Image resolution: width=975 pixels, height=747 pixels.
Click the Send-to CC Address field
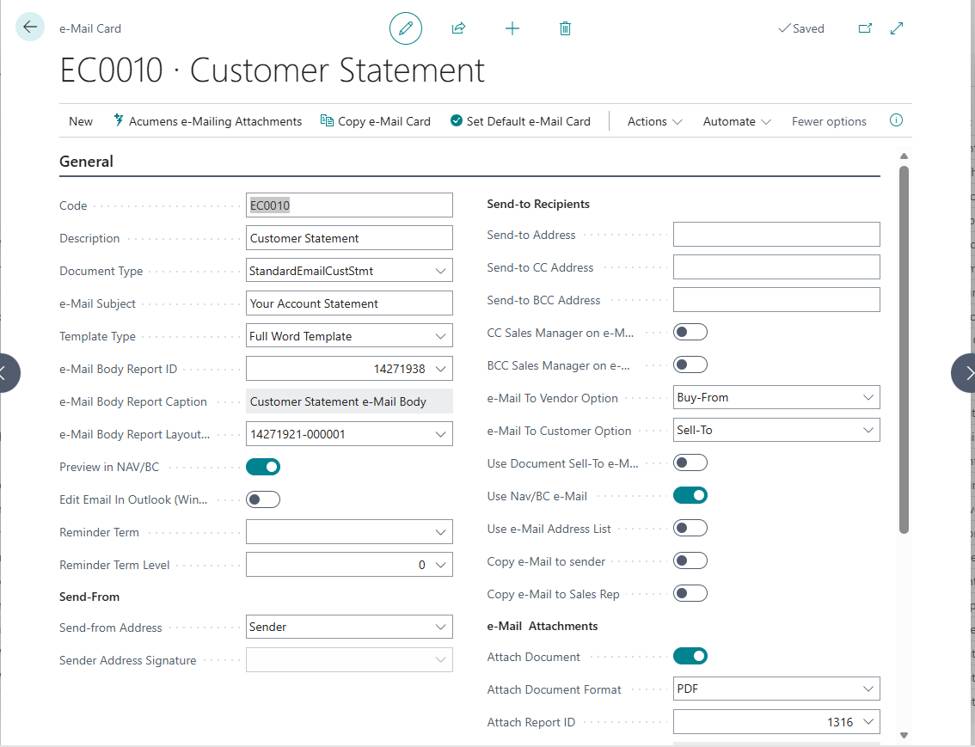776,267
